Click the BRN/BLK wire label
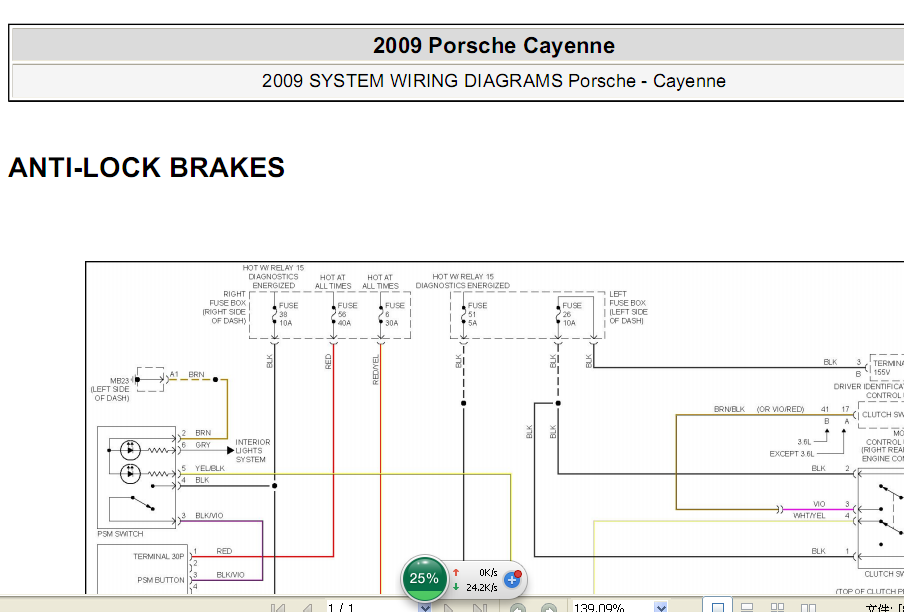 point(729,409)
